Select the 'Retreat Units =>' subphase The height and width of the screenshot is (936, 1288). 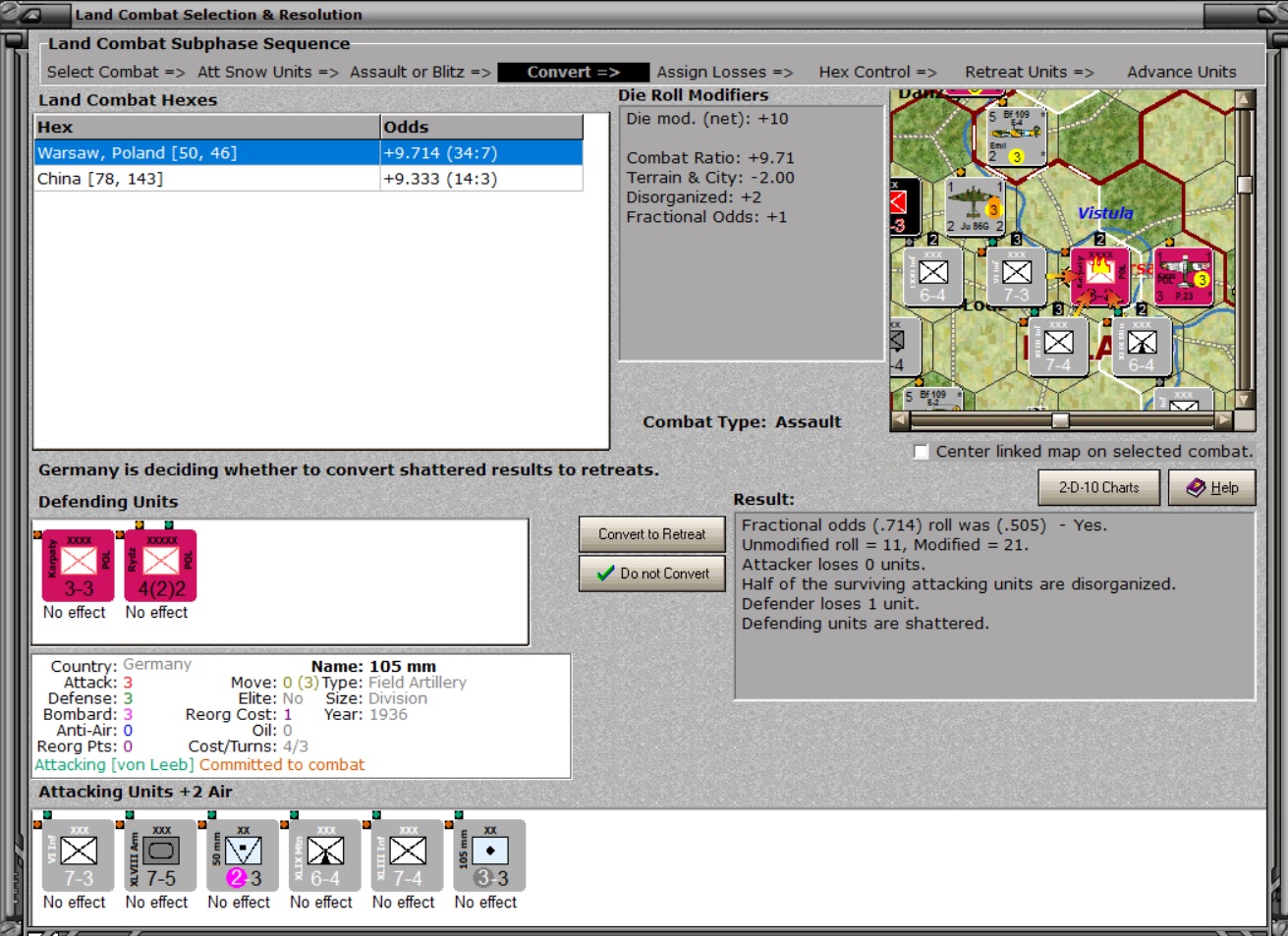[1030, 72]
